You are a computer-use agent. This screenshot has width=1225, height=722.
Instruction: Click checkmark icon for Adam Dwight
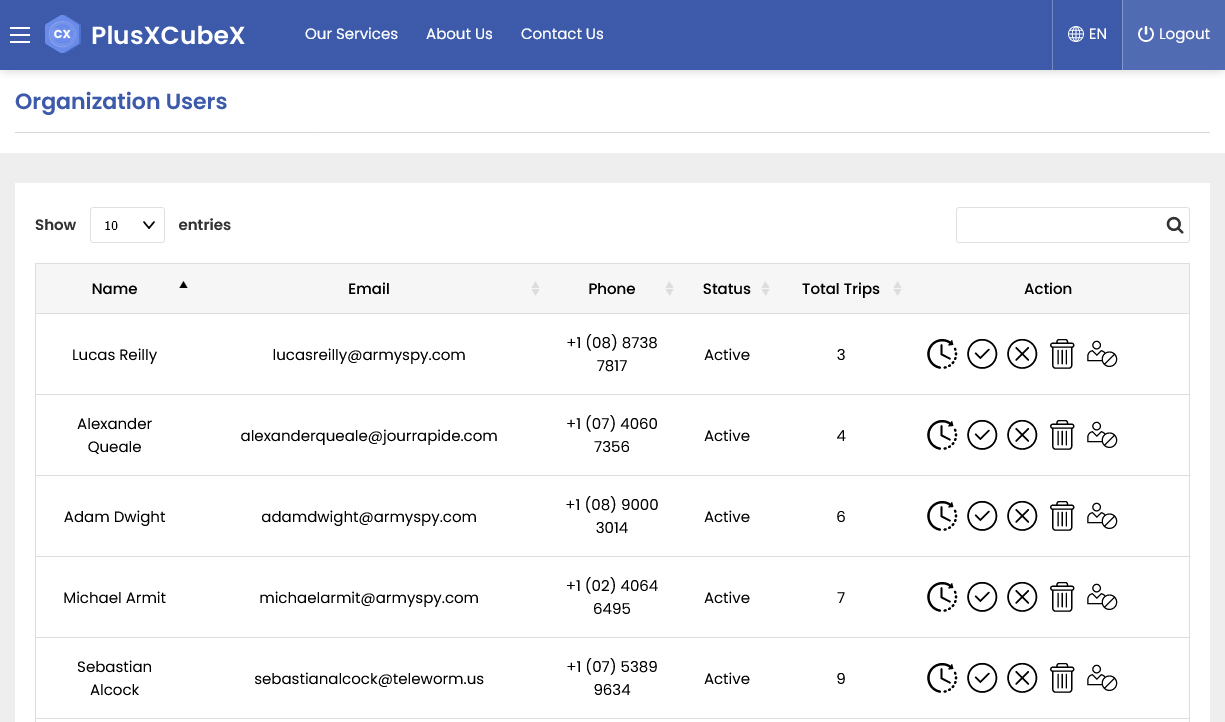click(x=982, y=516)
